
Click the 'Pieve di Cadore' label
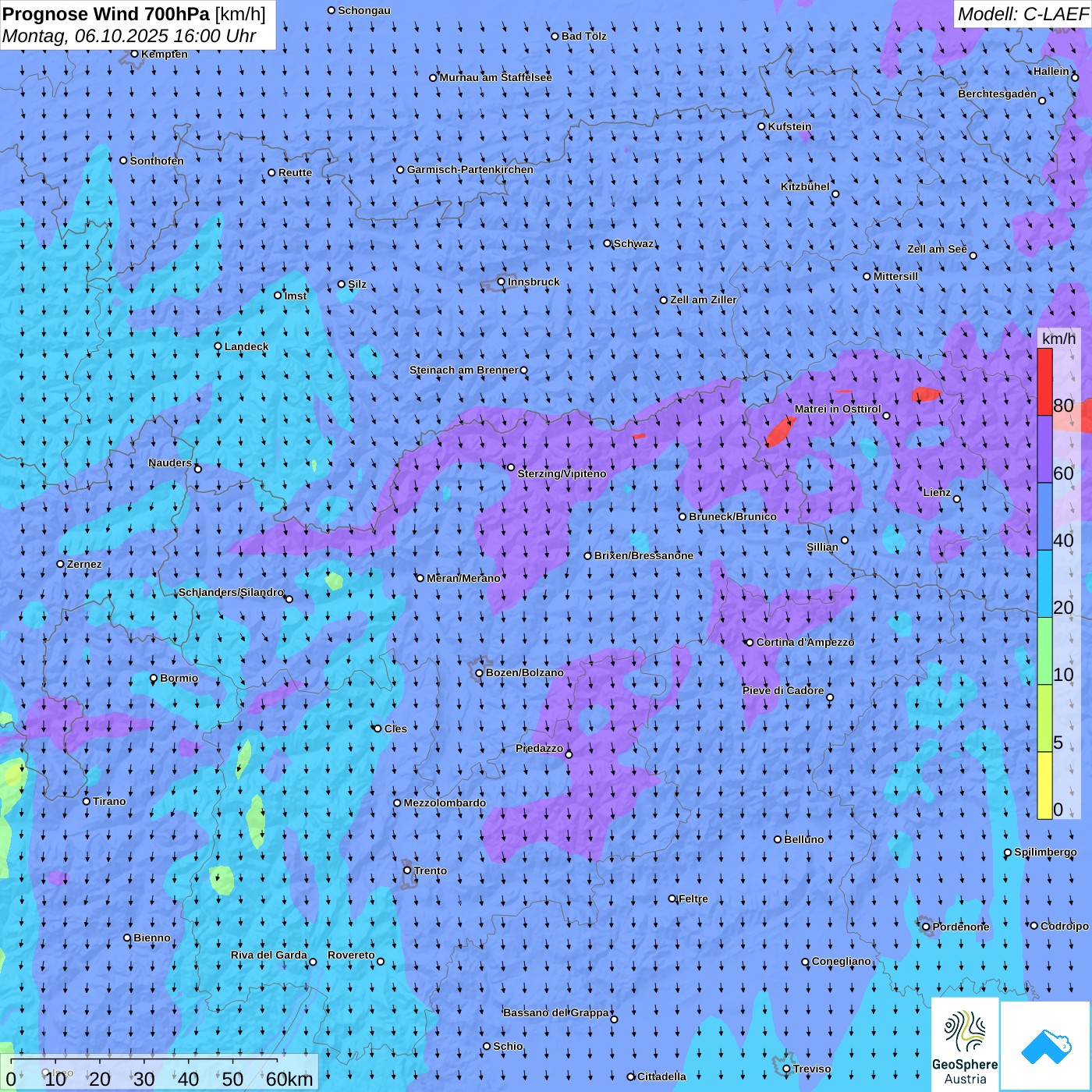click(783, 690)
